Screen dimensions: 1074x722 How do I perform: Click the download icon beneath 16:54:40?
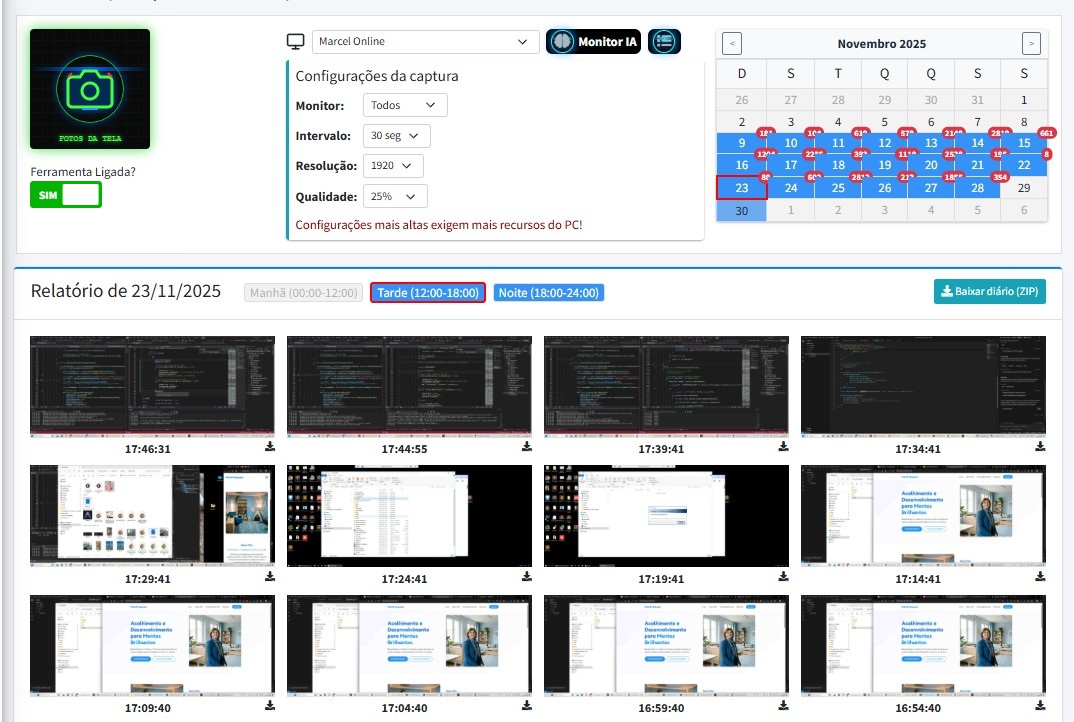[x=1039, y=707]
